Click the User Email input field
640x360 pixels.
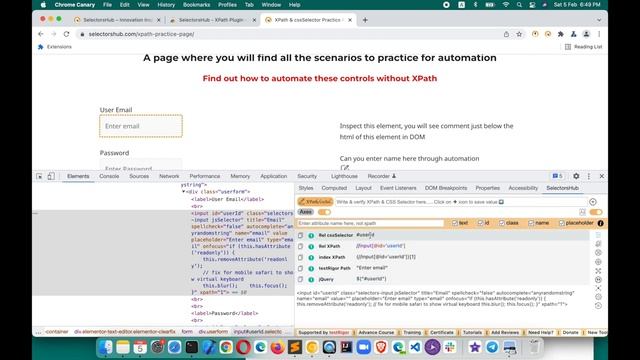point(141,126)
